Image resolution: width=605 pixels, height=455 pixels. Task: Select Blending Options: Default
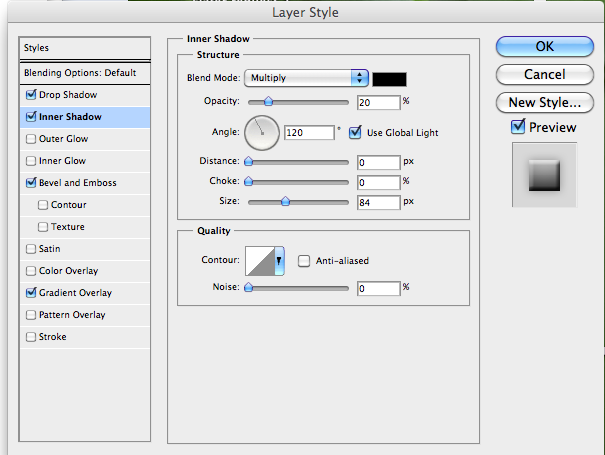pyautogui.click(x=80, y=73)
